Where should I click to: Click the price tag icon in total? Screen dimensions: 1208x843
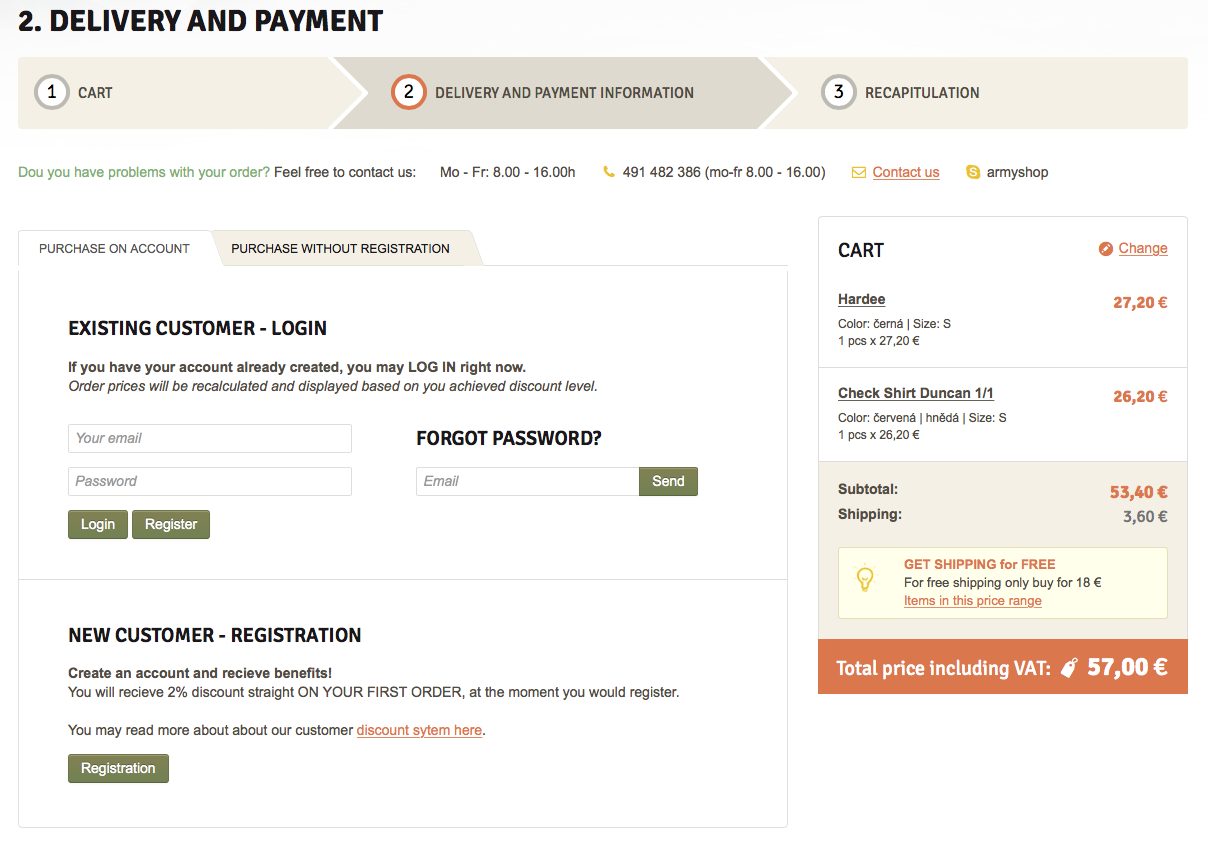tap(1069, 668)
